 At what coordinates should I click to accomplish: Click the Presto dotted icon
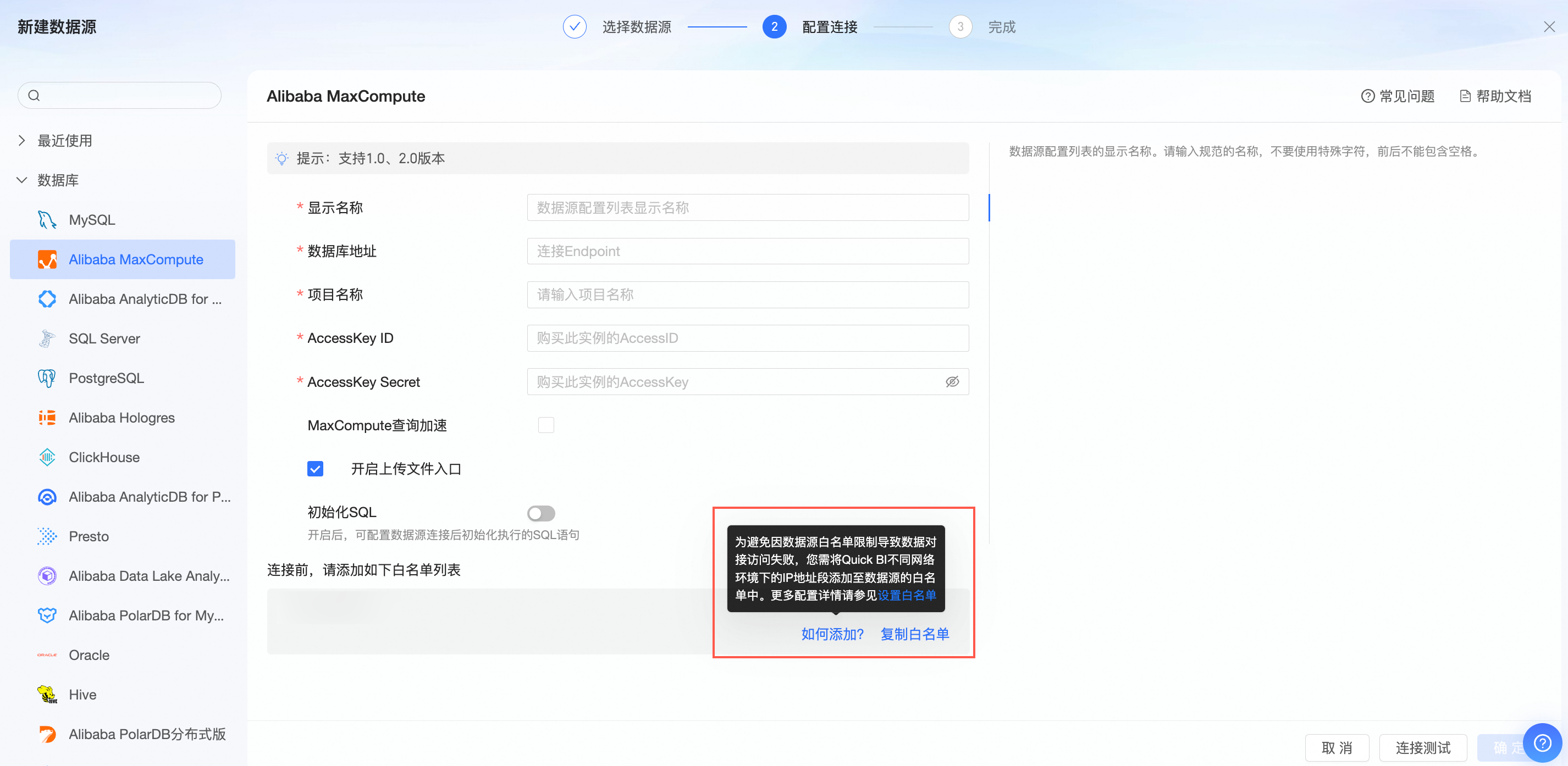click(47, 536)
